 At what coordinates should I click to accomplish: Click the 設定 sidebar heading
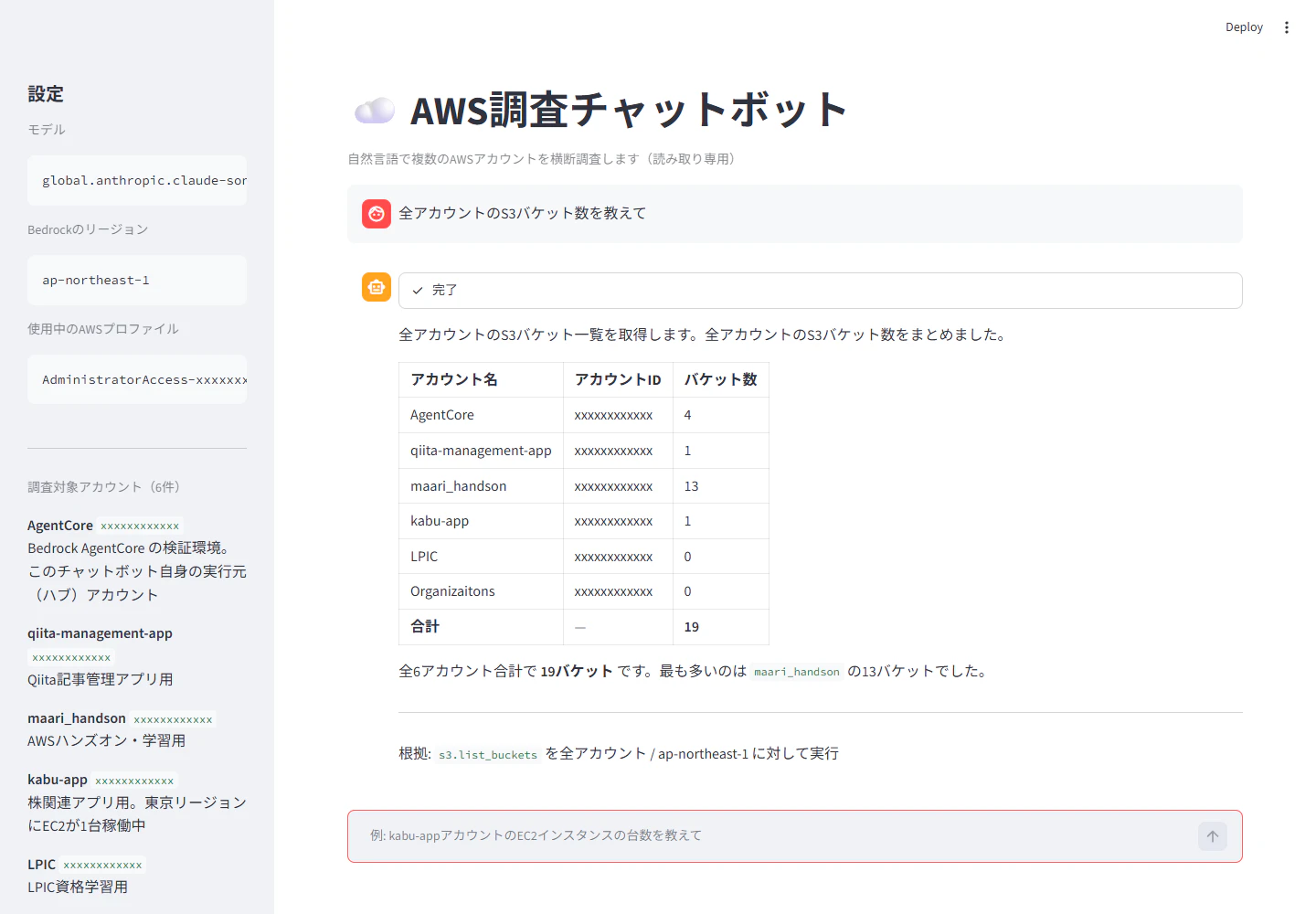point(46,94)
